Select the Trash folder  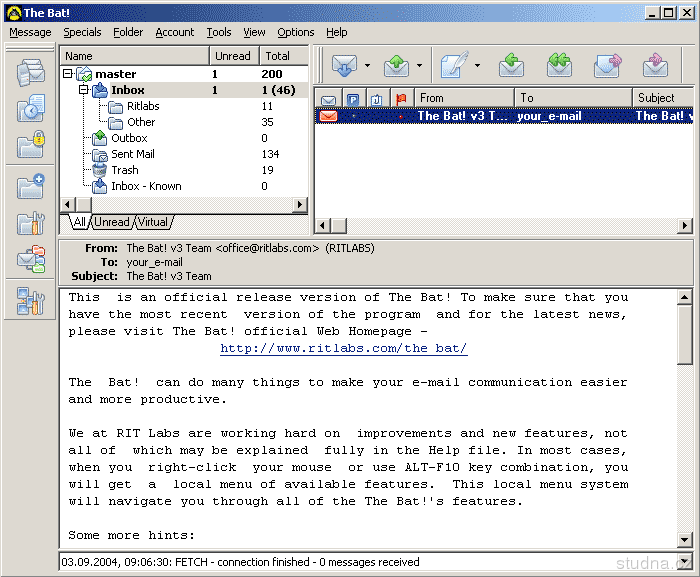pos(125,170)
